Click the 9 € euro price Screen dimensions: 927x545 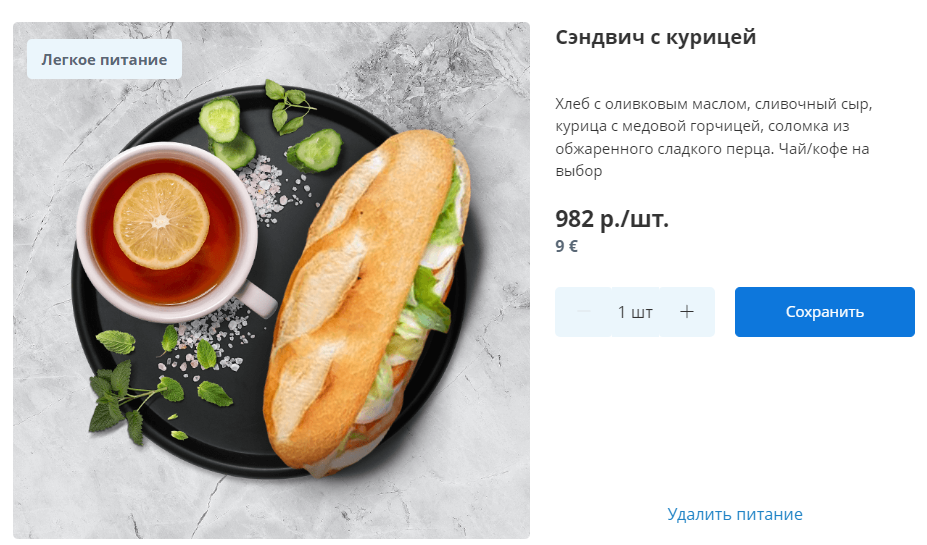566,246
